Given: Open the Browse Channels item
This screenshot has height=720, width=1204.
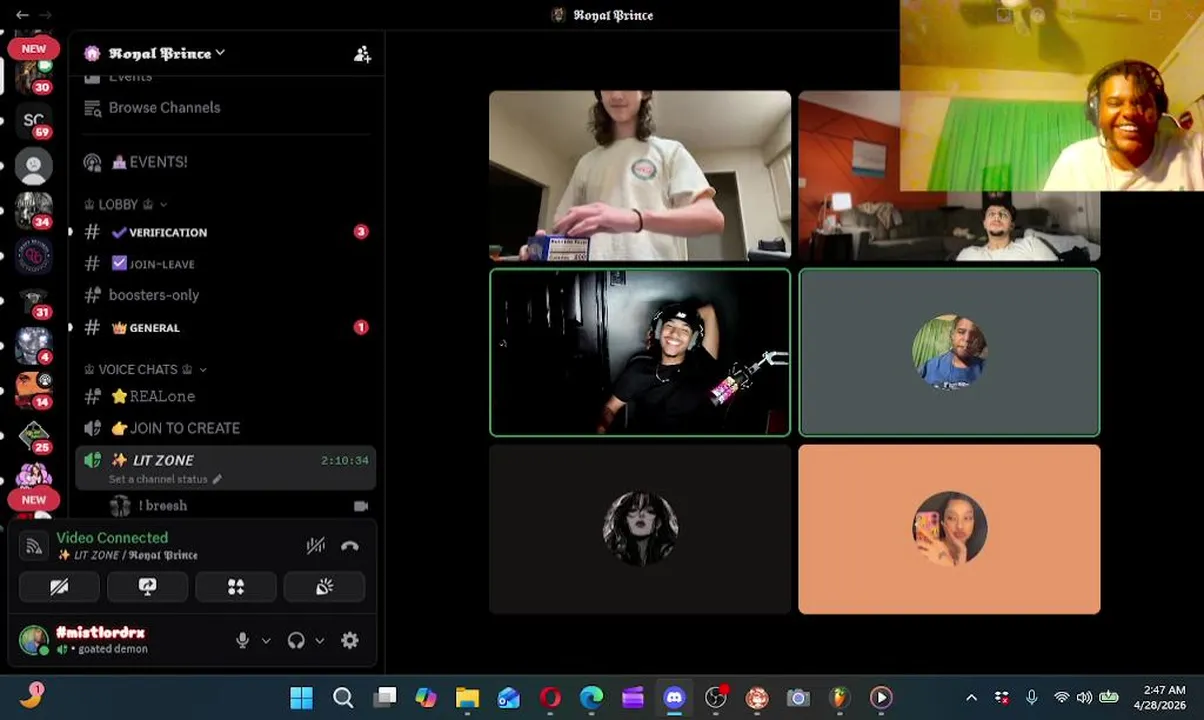Looking at the screenshot, I should [226, 107].
